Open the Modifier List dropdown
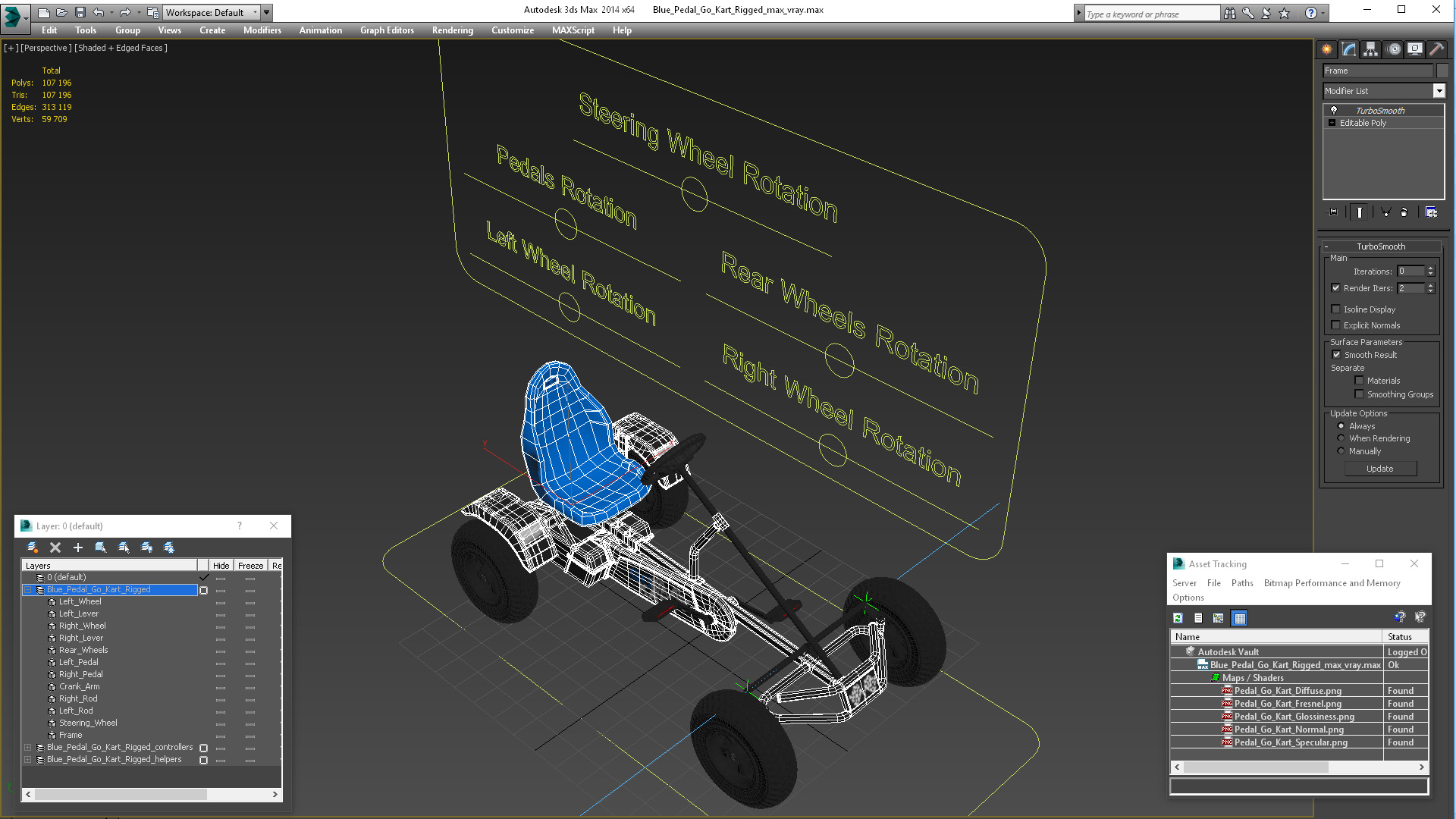The height and width of the screenshot is (819, 1456). coord(1439,91)
